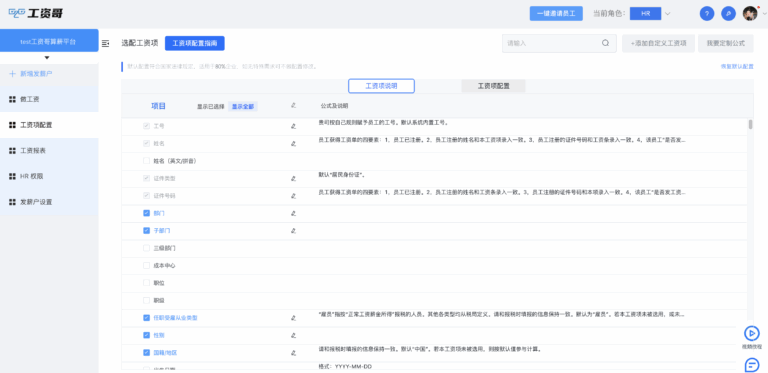Image resolution: width=768 pixels, height=373 pixels.
Task: Open 工资项配置 in the sidebar
Action: coord(49,125)
